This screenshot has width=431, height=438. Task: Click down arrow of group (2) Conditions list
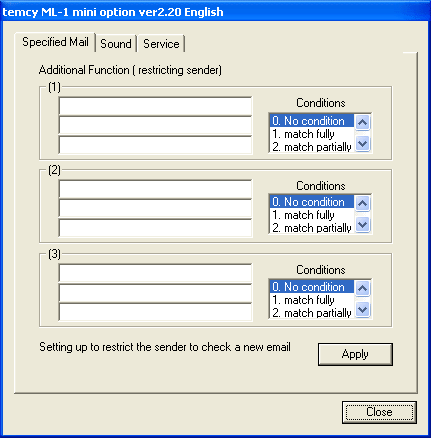tap(362, 225)
